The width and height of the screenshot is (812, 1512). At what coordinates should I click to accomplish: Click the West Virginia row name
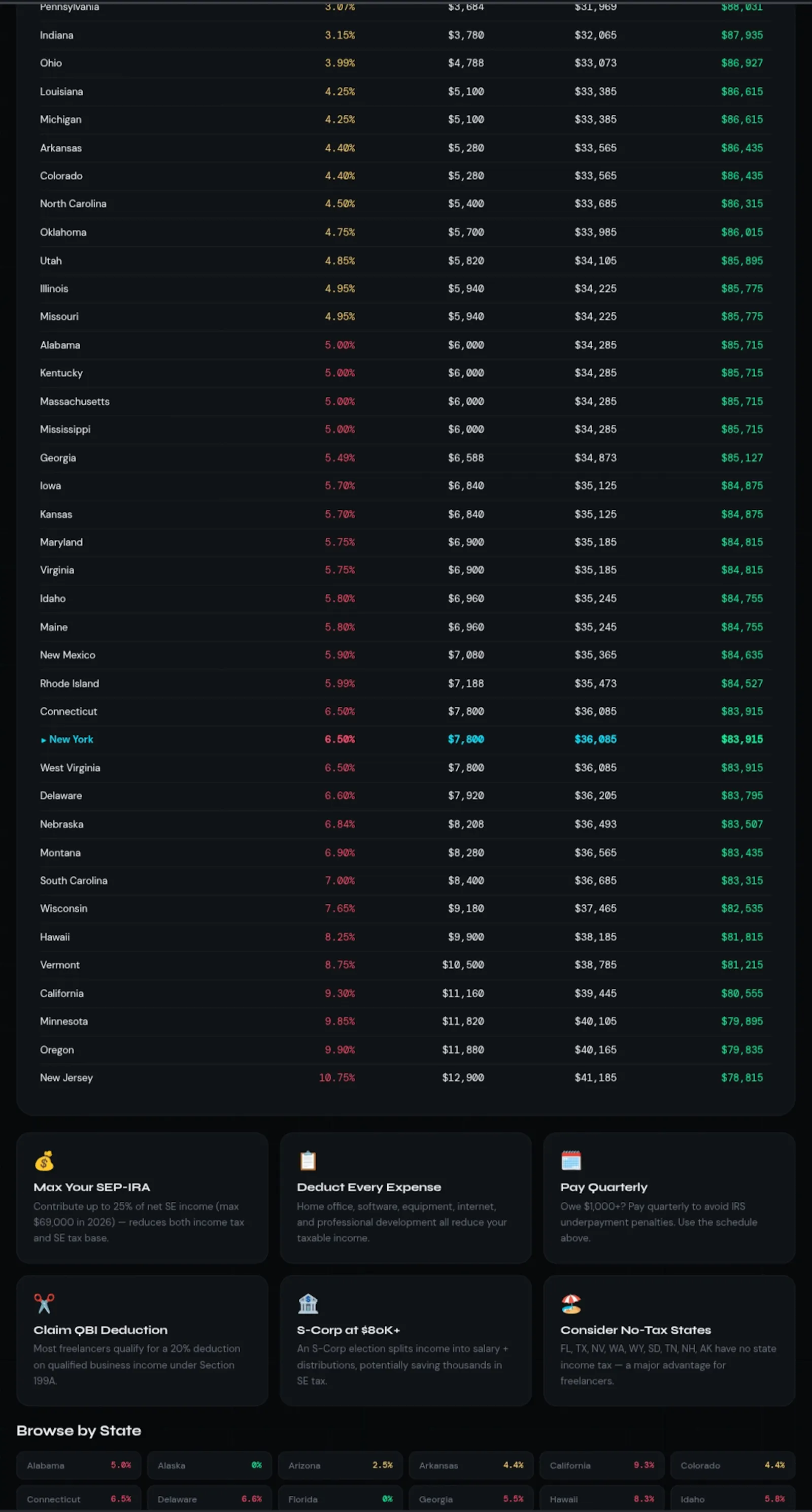[70, 768]
